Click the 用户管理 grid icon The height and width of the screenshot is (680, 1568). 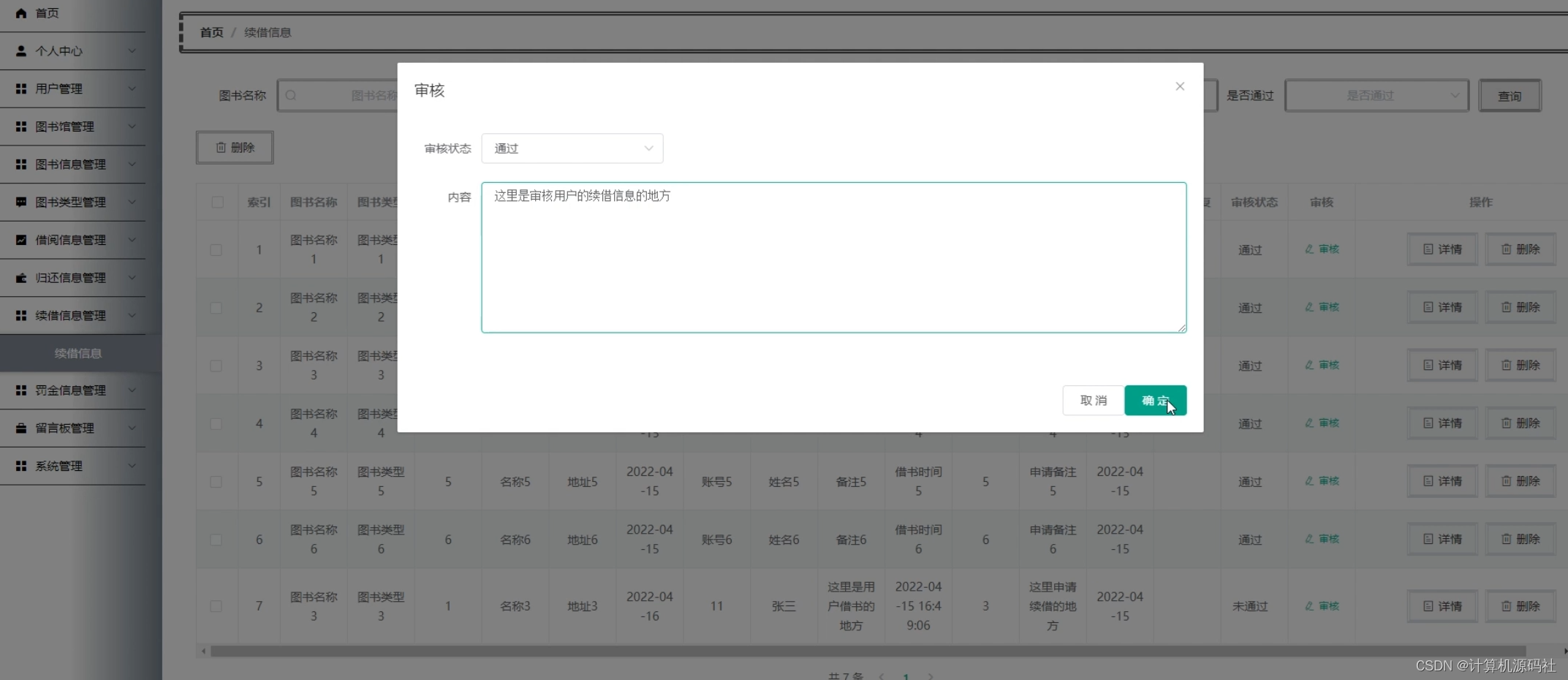[21, 88]
